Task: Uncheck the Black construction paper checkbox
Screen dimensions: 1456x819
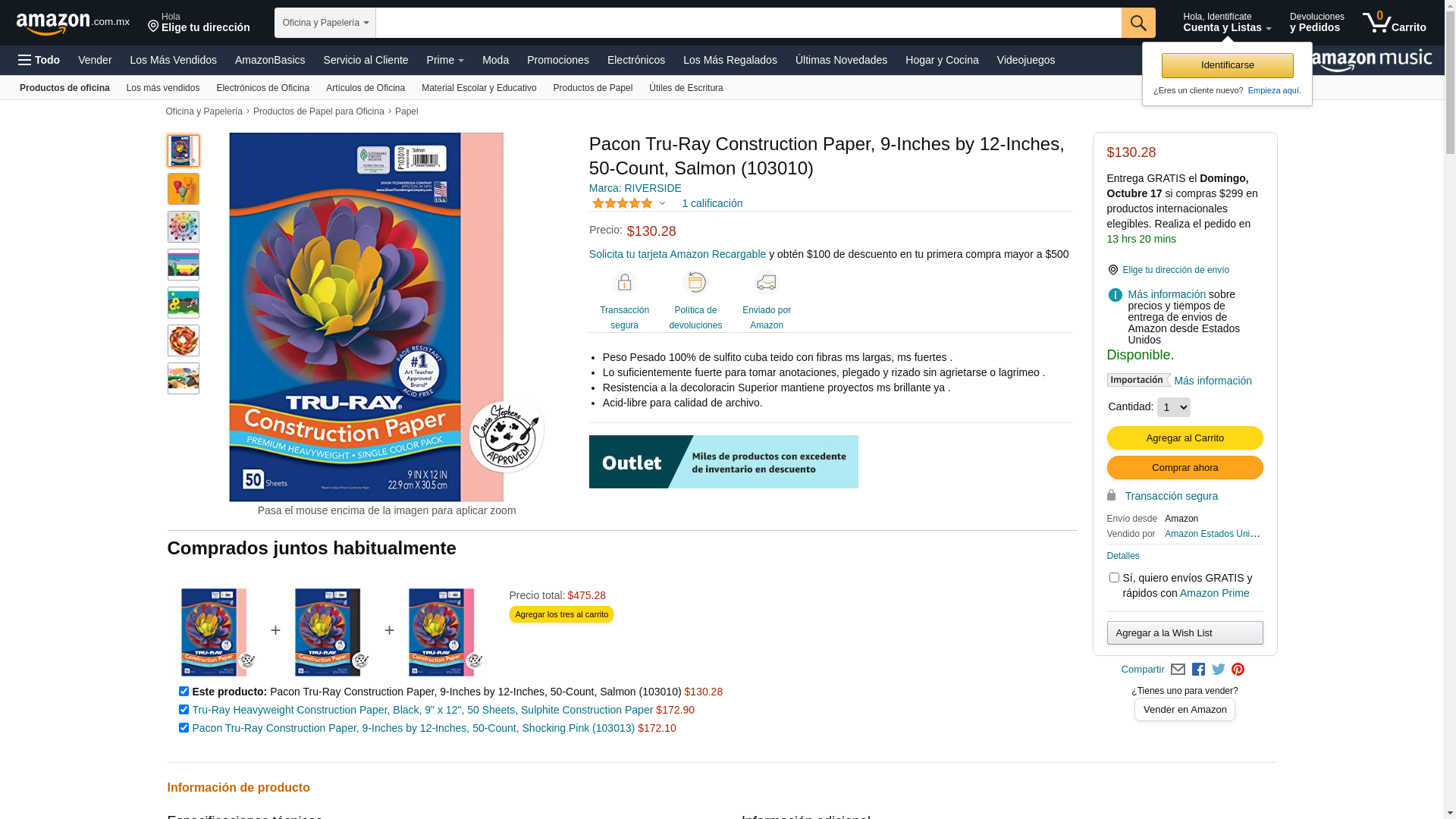Action: [184, 710]
